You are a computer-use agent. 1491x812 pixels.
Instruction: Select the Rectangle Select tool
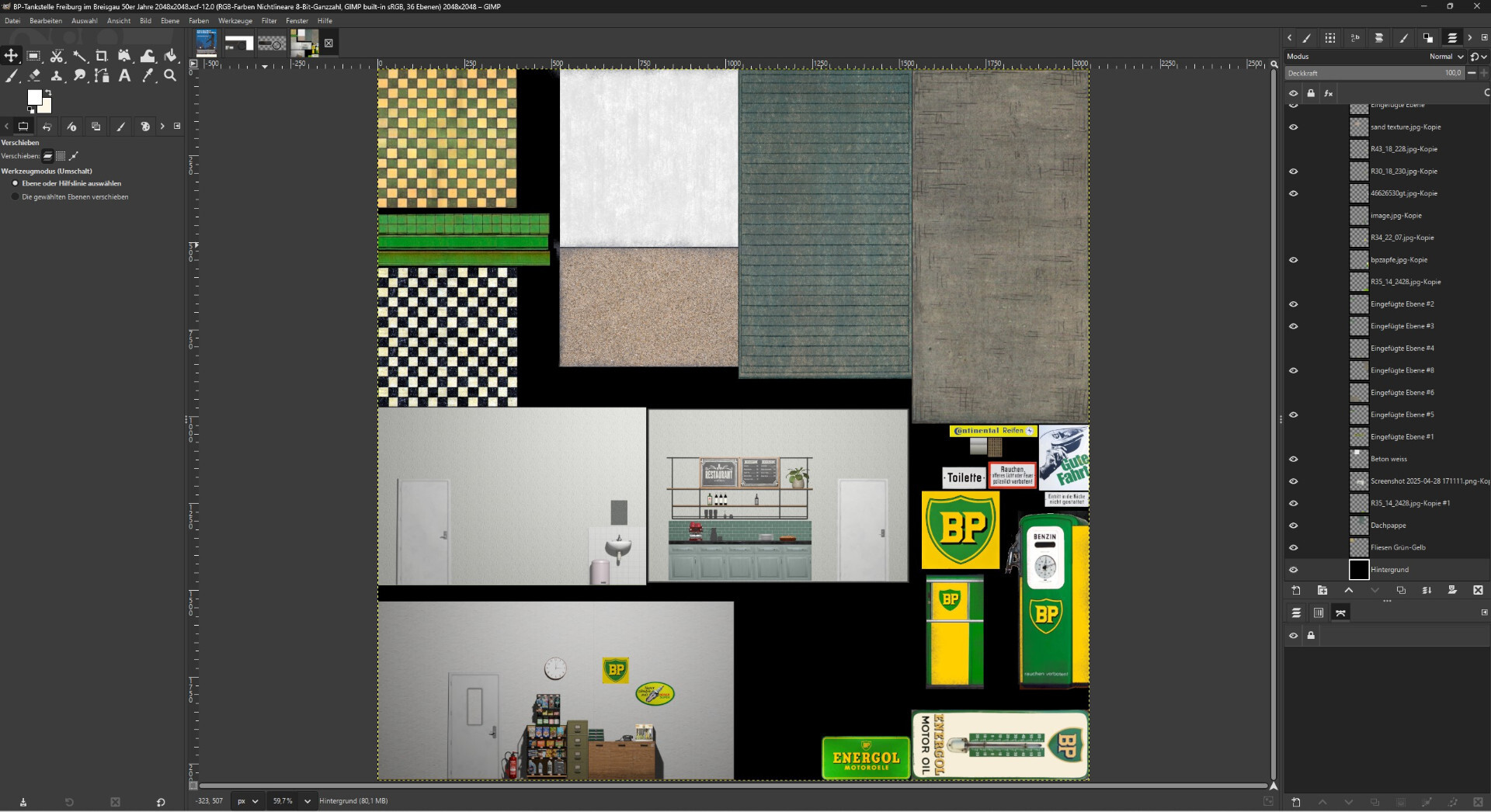click(33, 56)
